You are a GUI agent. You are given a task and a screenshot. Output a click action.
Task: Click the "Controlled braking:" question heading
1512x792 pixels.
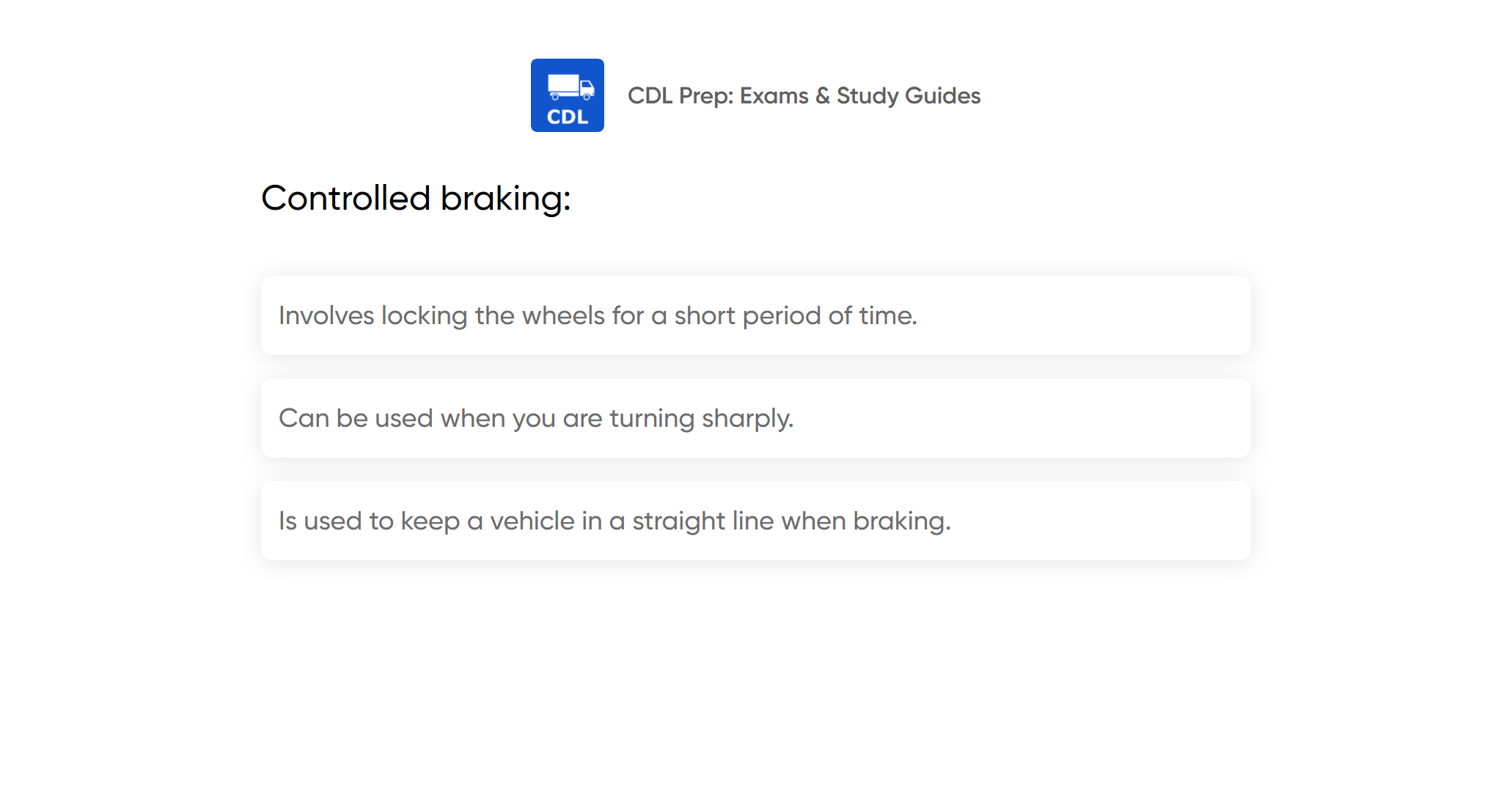coord(416,198)
